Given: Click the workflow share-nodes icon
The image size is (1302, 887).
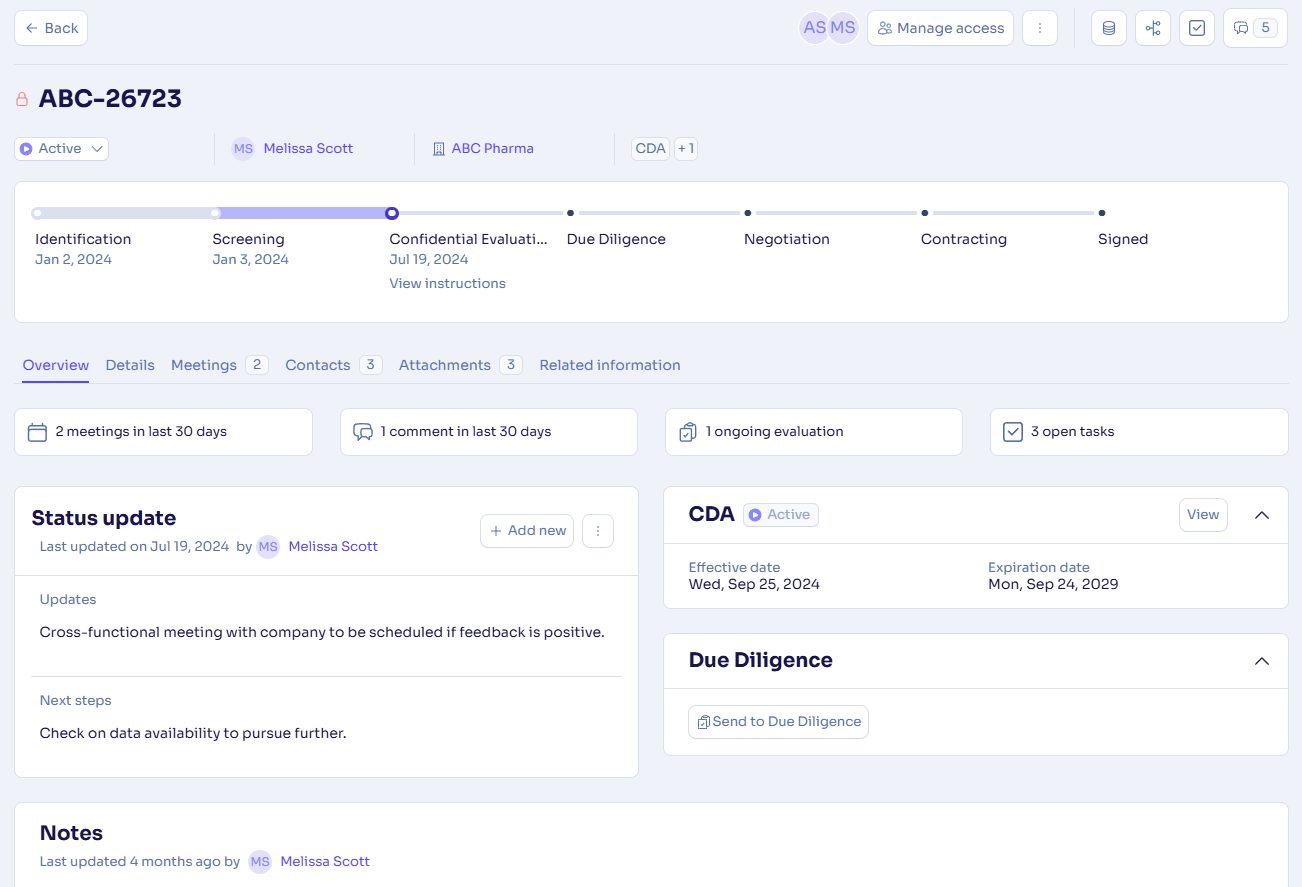Looking at the screenshot, I should tap(1152, 28).
